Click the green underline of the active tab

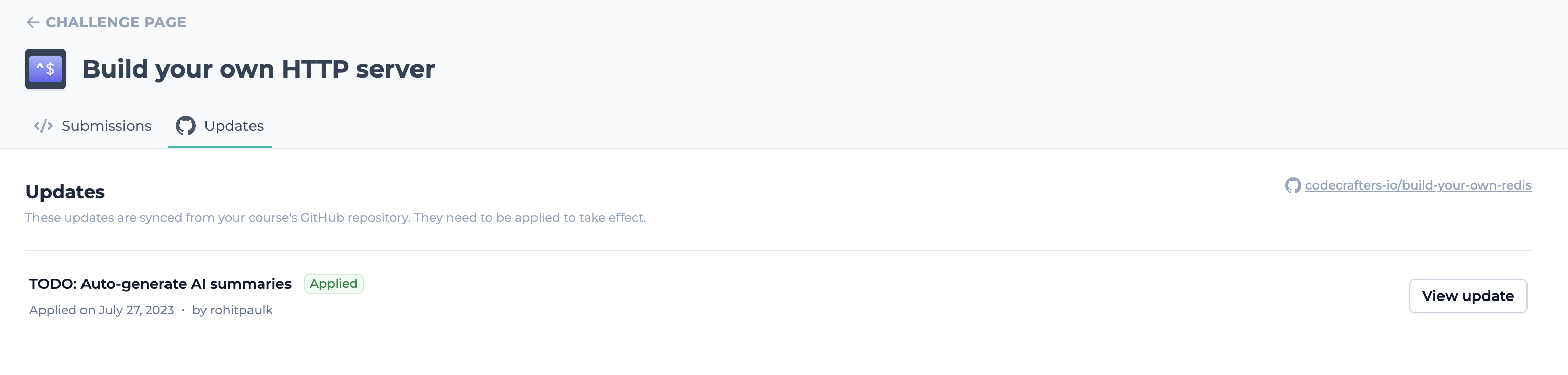pyautogui.click(x=219, y=147)
